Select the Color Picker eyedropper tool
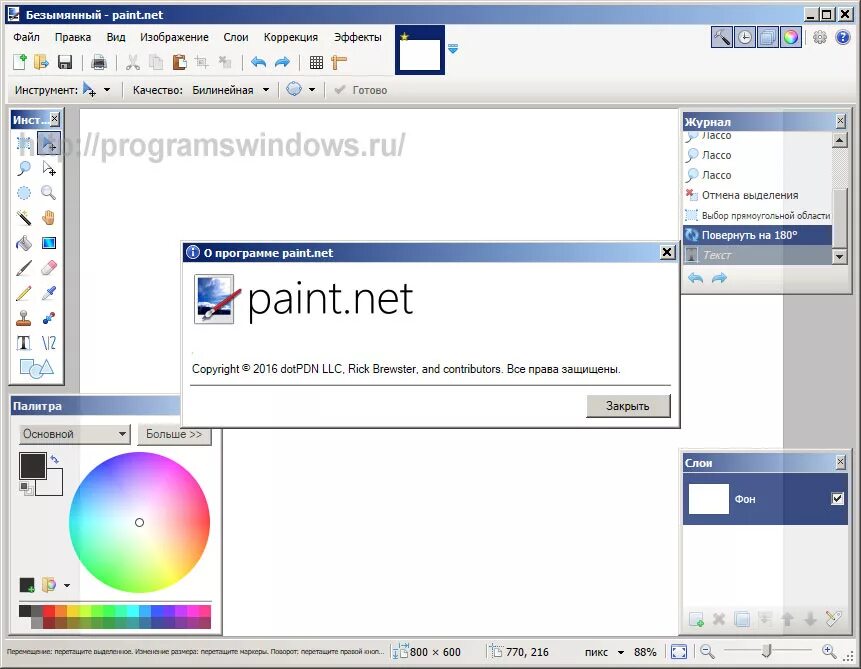Viewport: 861px width, 669px height. click(49, 293)
